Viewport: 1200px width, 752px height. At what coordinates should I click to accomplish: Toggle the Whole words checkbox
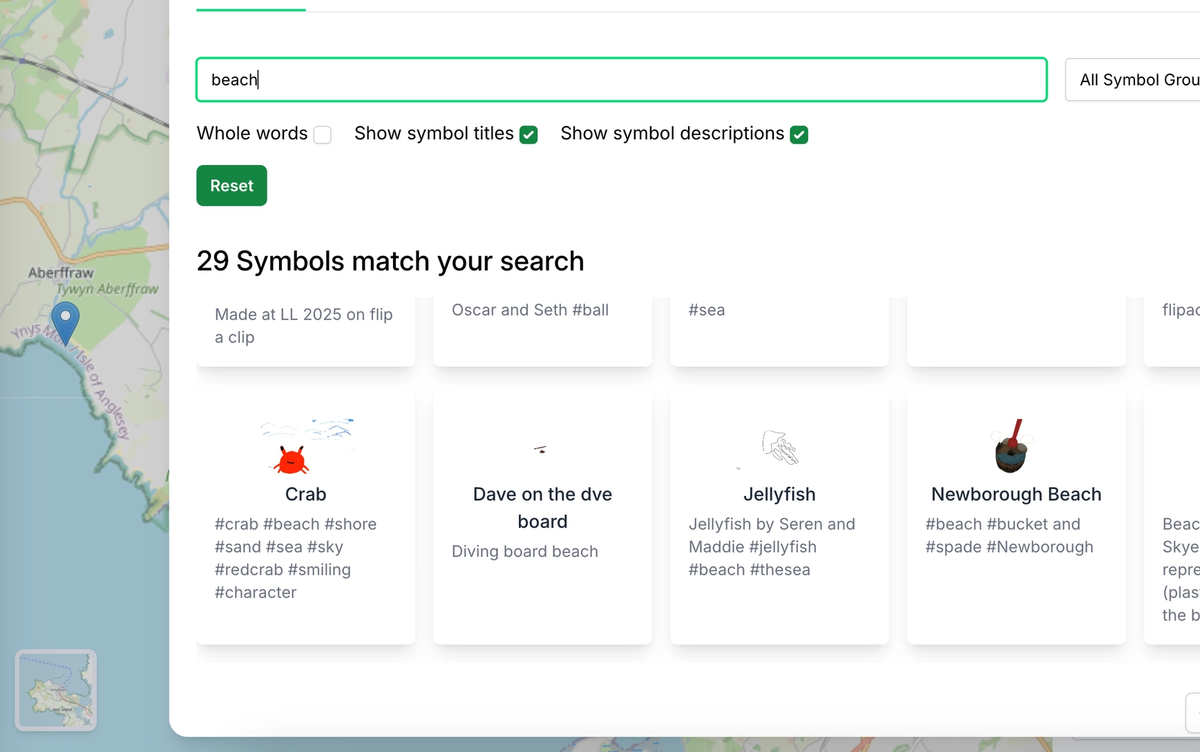pos(322,135)
